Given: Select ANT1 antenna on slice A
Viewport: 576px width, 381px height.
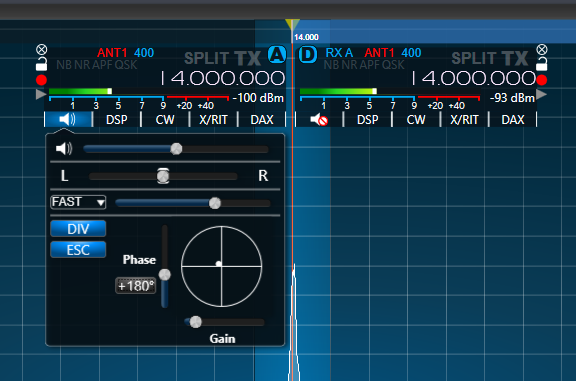Looking at the screenshot, I should coord(112,53).
